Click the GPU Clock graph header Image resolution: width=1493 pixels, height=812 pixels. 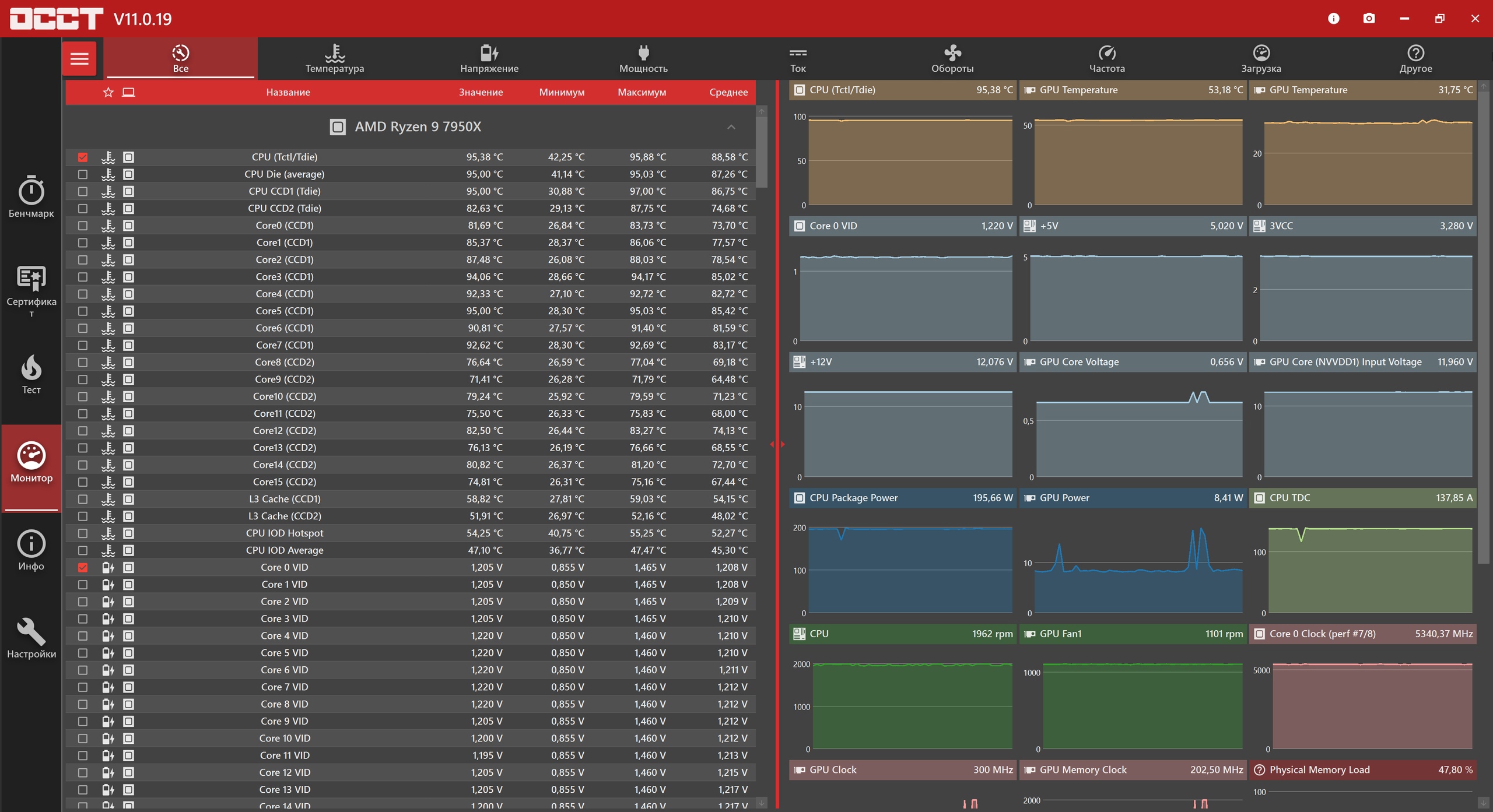(x=903, y=769)
